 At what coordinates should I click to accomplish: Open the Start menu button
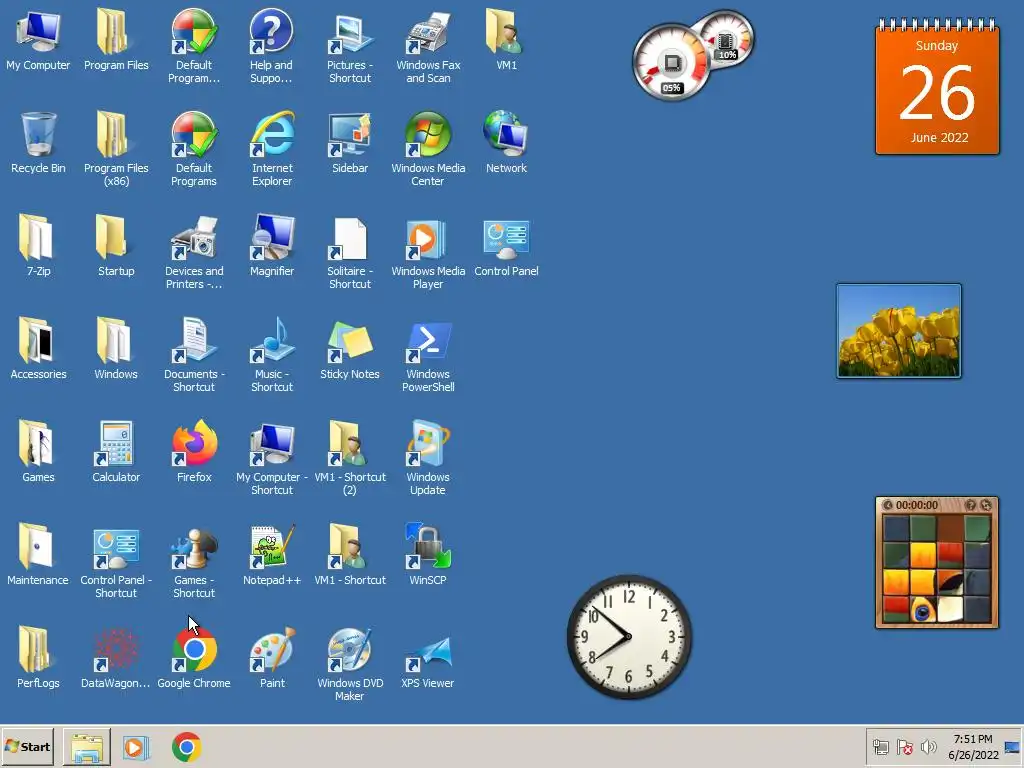click(x=28, y=746)
